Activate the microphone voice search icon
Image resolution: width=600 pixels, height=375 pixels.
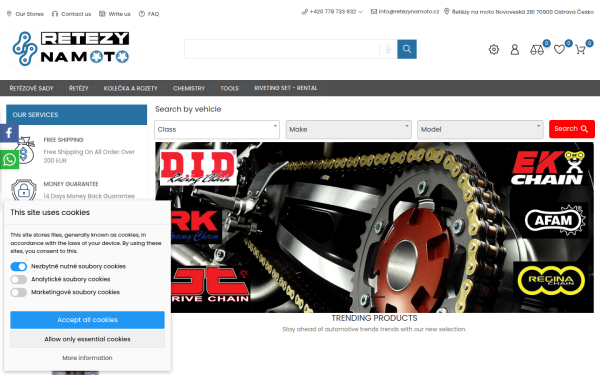pos(388,49)
